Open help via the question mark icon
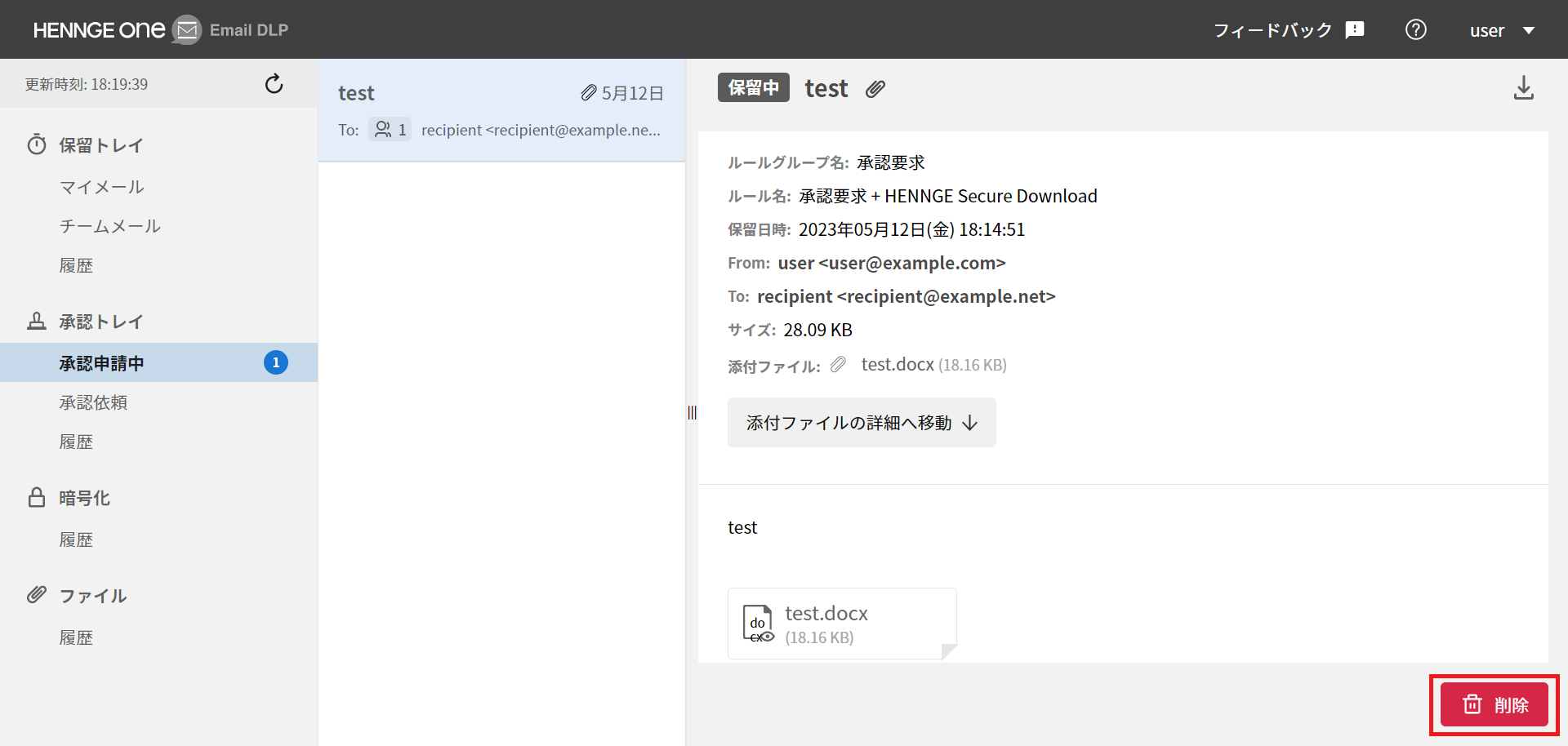 coord(1416,30)
